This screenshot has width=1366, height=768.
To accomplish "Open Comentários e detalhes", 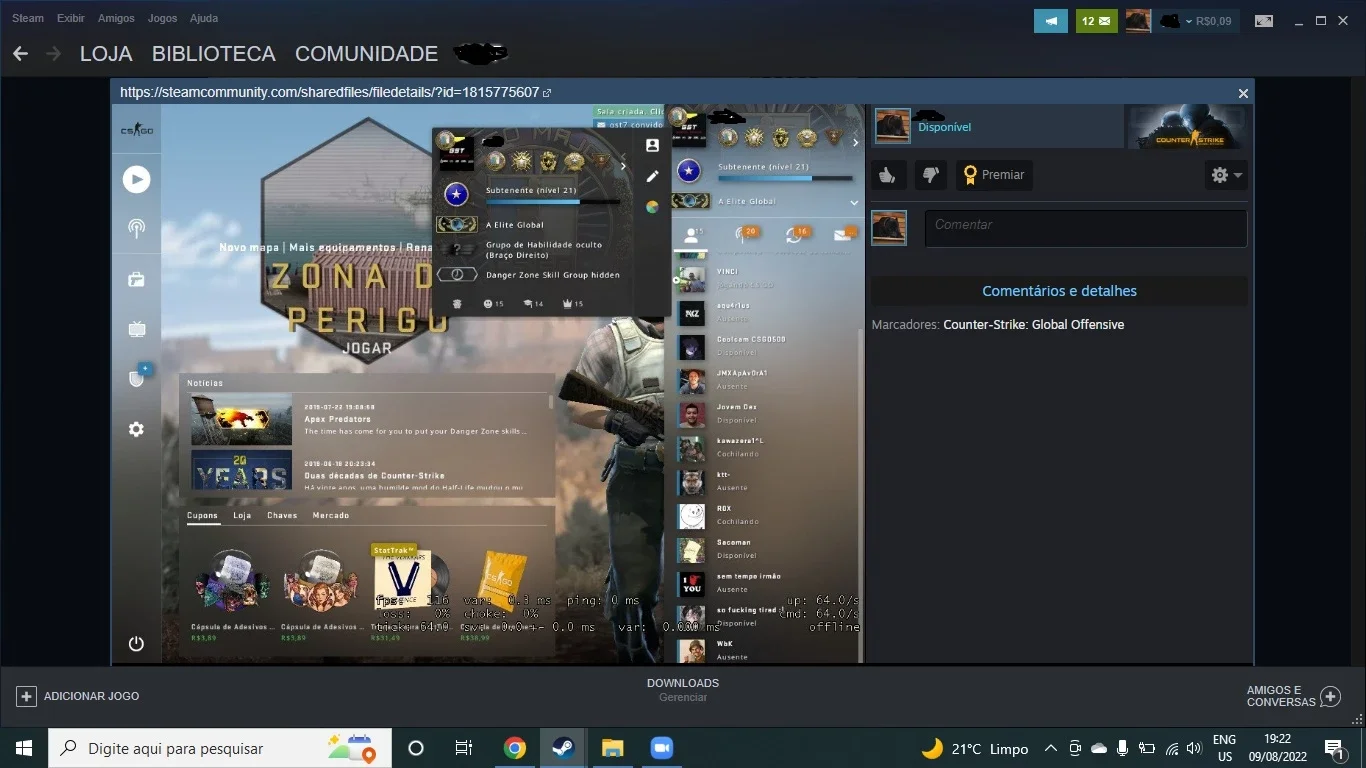I will [x=1059, y=291].
